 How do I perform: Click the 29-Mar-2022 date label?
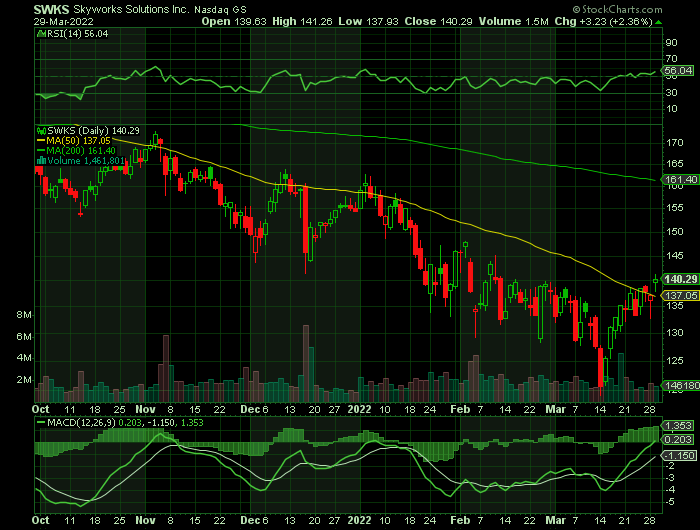coord(63,22)
